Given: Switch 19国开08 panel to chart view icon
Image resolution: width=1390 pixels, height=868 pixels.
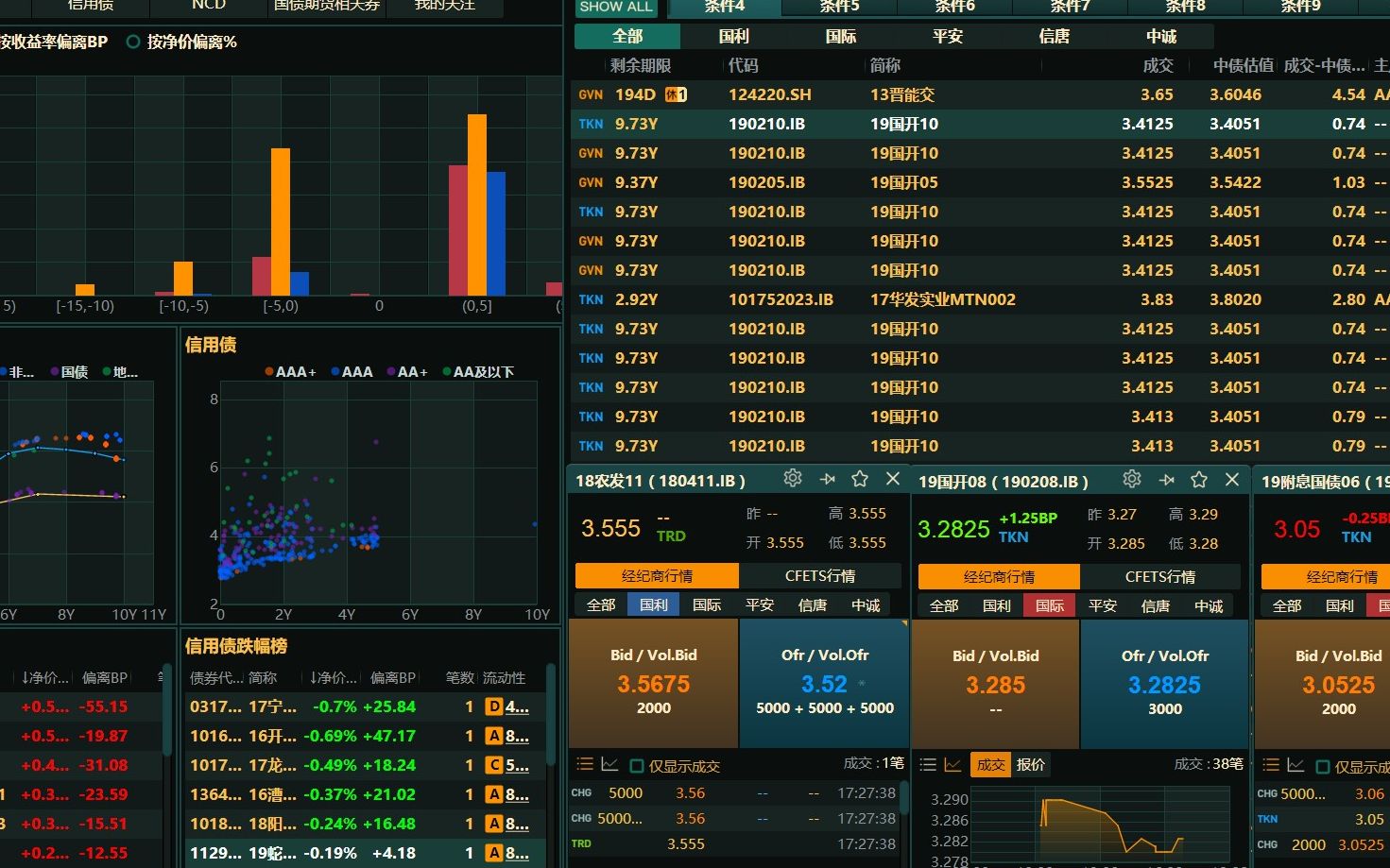Looking at the screenshot, I should click(x=952, y=764).
